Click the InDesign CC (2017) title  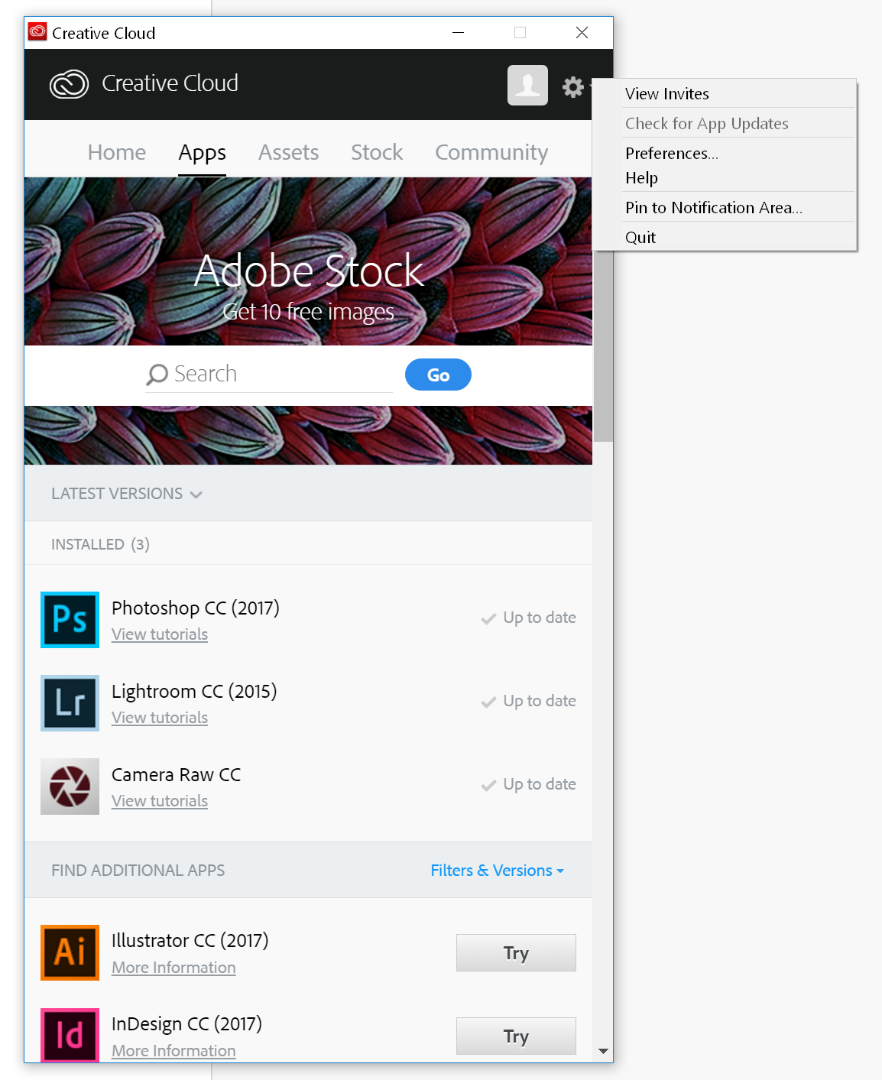187,1024
